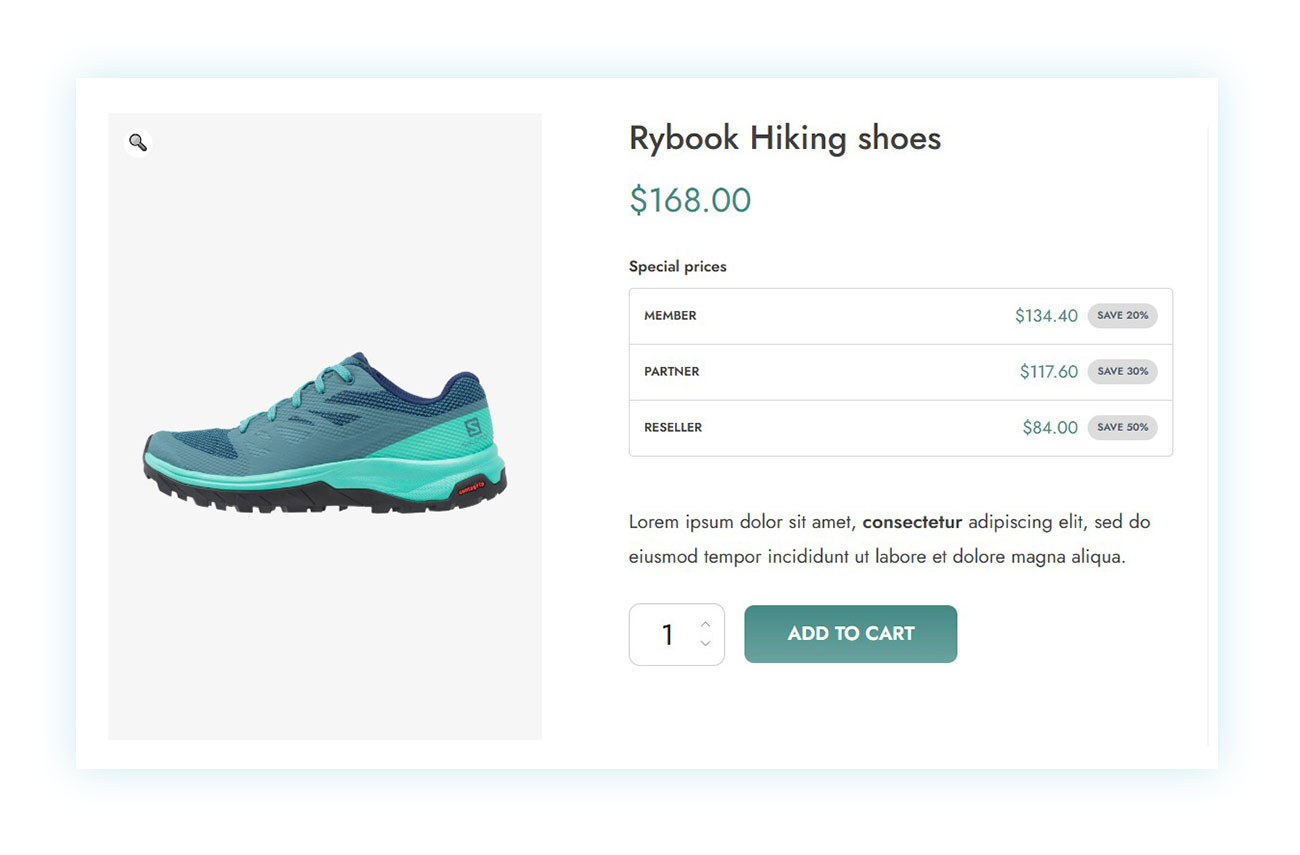Select the MEMBER price row label
Screen dimensions: 1300x855
point(670,316)
